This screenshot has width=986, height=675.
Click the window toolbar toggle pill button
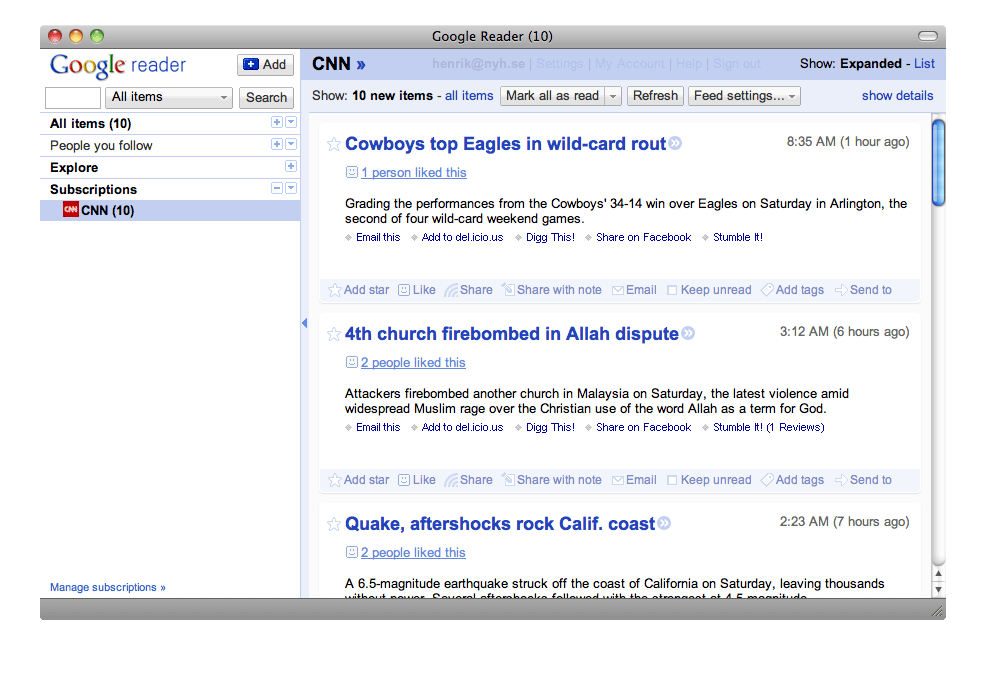pos(928,36)
